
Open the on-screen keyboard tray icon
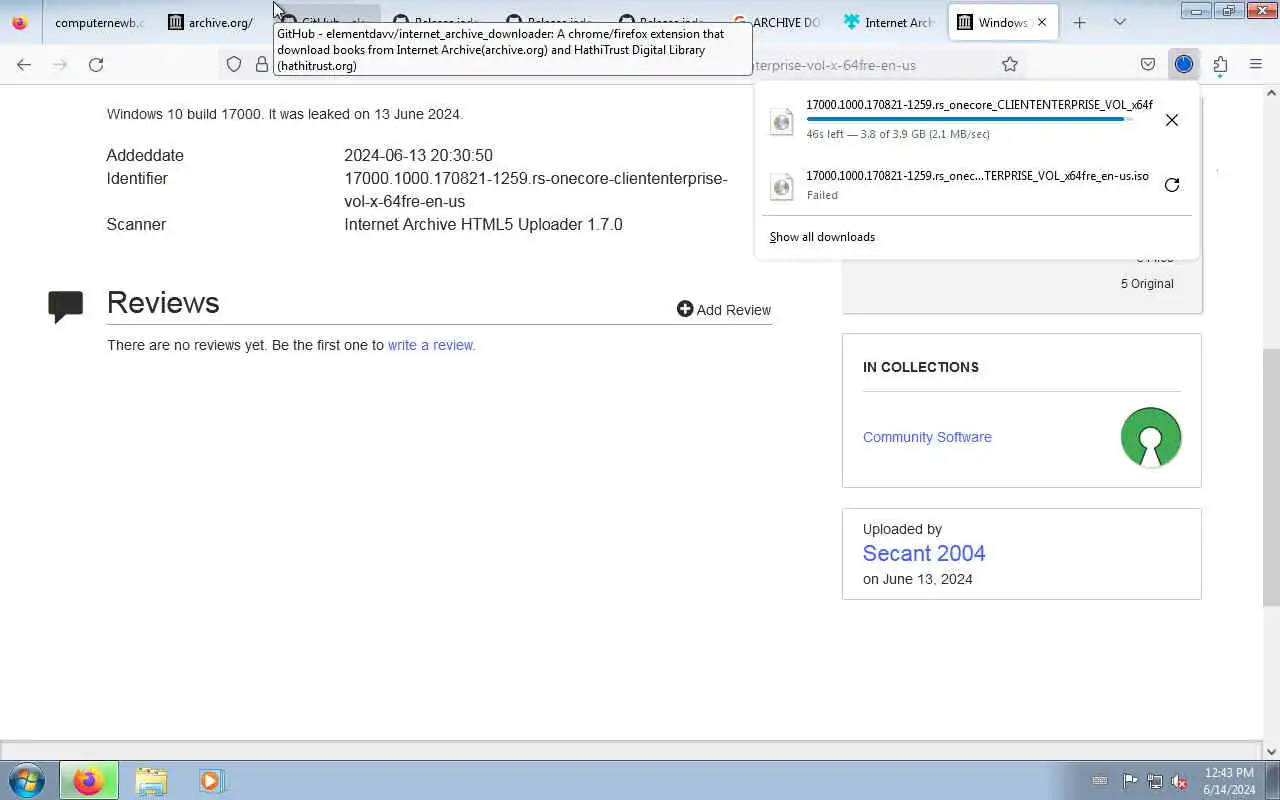pos(1100,781)
